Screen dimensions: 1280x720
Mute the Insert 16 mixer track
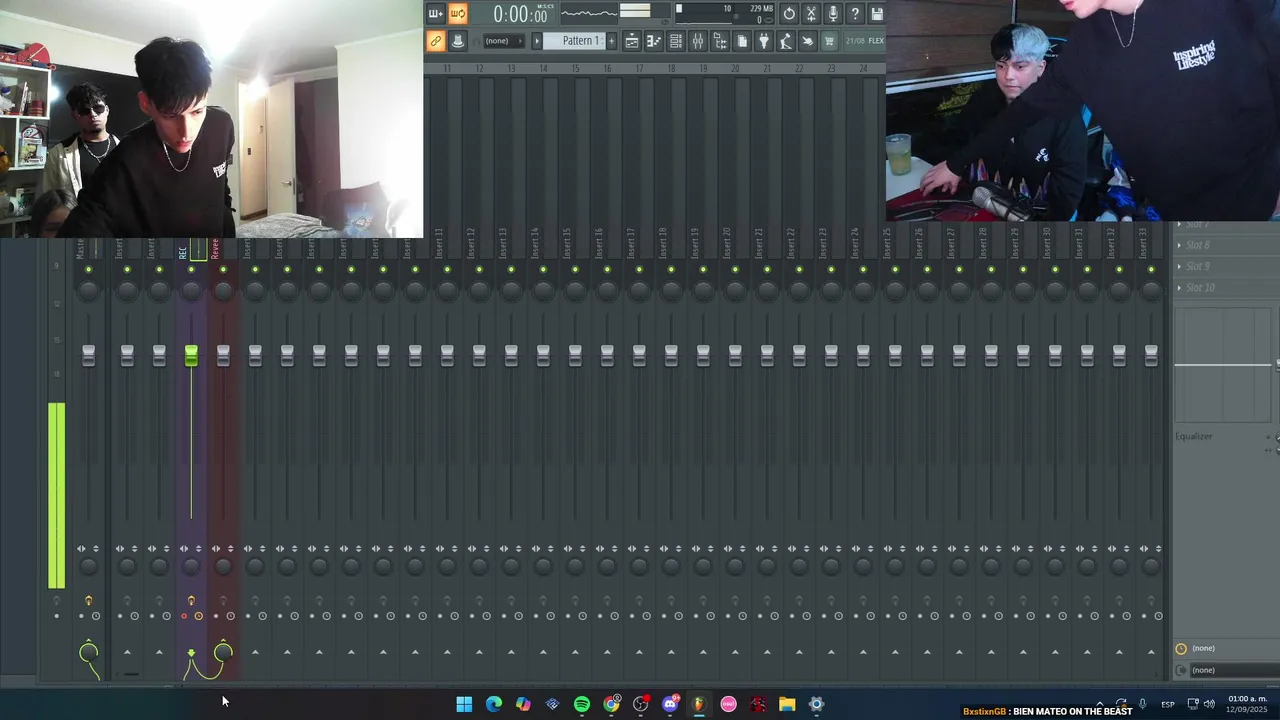coord(607,269)
